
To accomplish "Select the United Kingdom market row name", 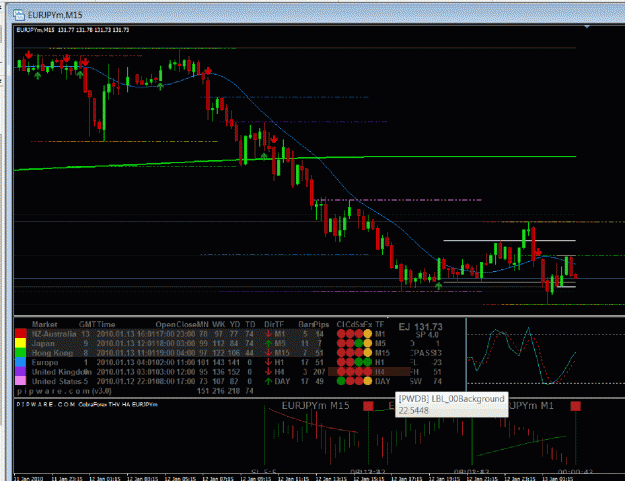I will click(59, 372).
